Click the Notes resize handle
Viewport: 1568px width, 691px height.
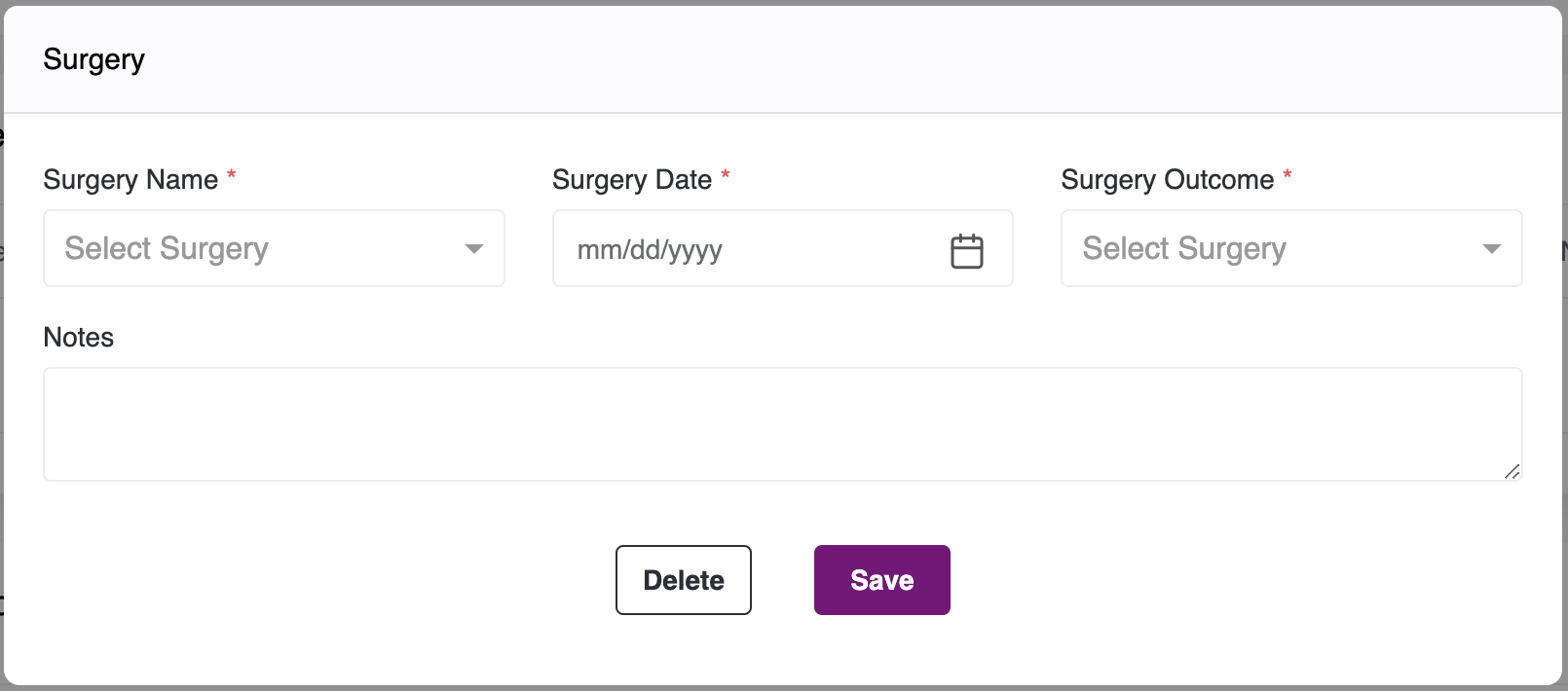[x=1512, y=471]
